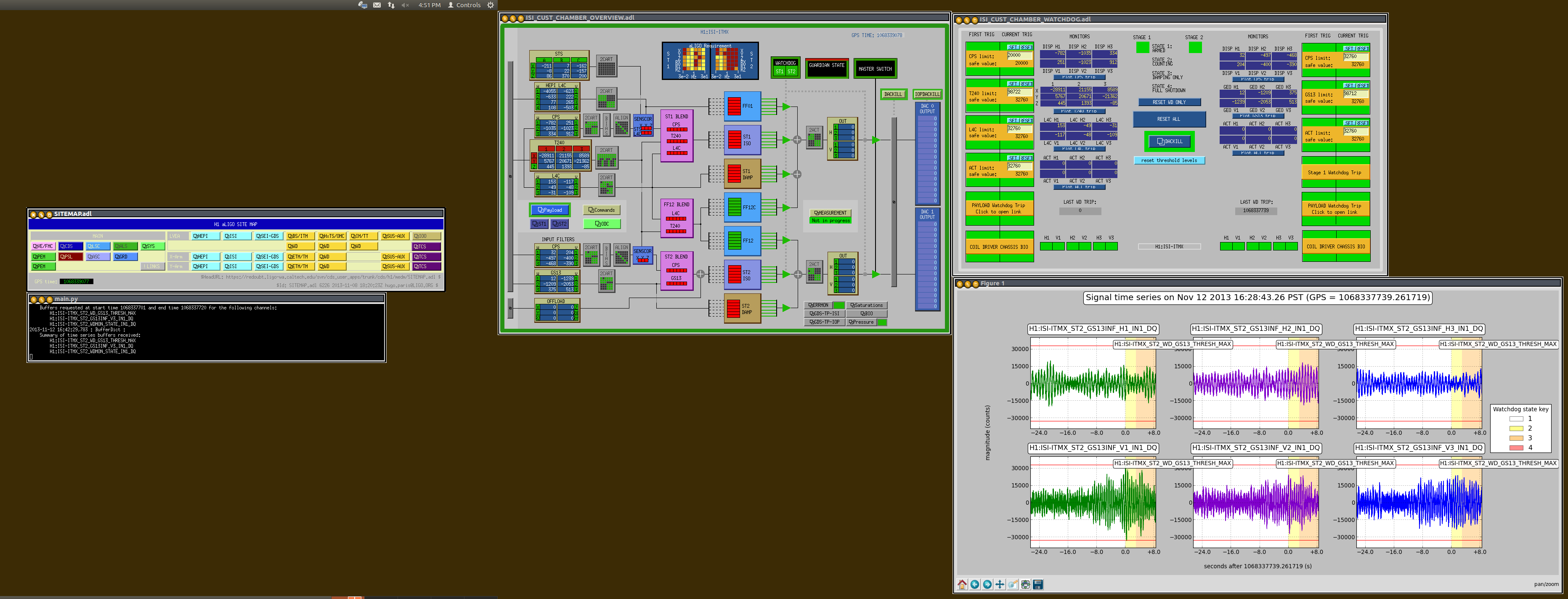1568x599 pixels.
Task: Click the Payload button in chamber overview
Action: (x=549, y=210)
